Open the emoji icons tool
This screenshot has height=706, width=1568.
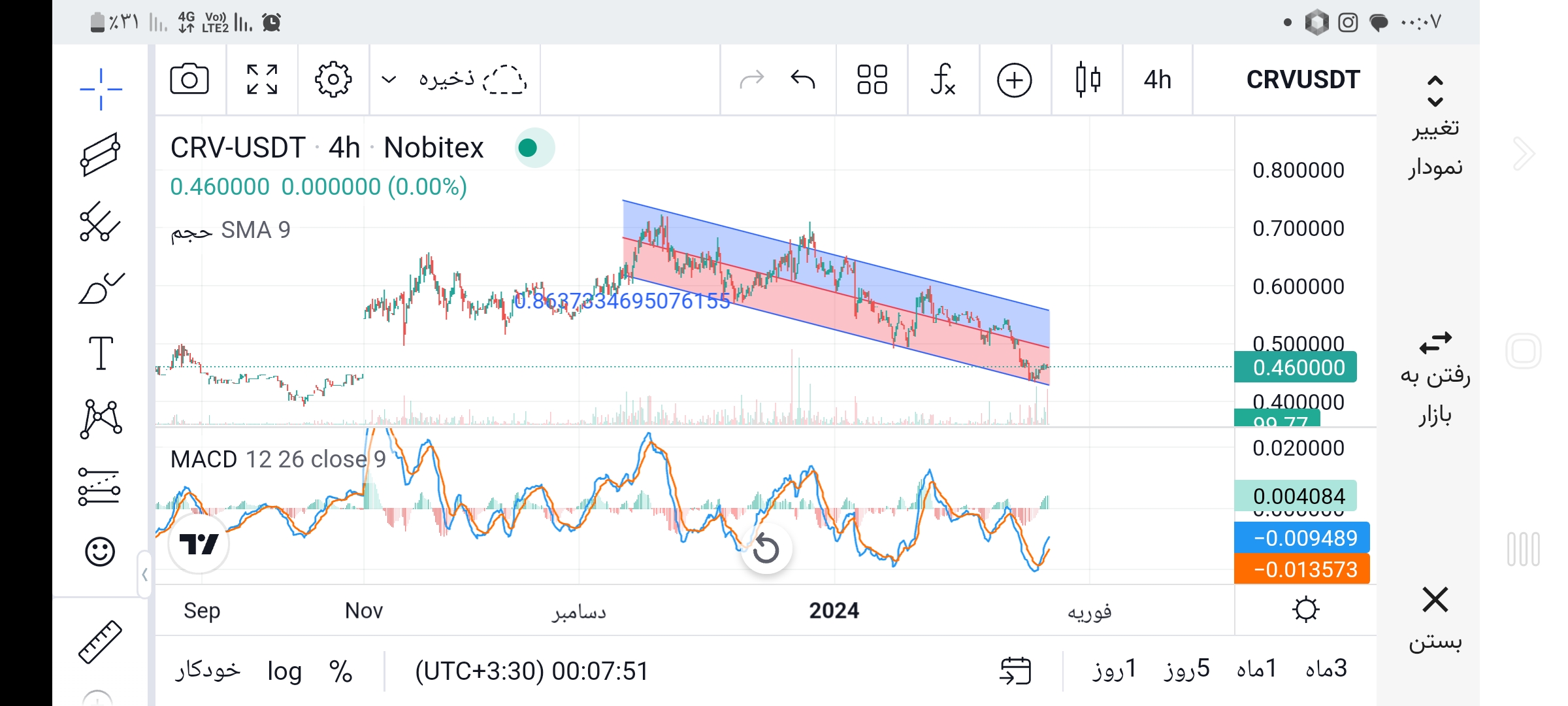pyautogui.click(x=100, y=552)
